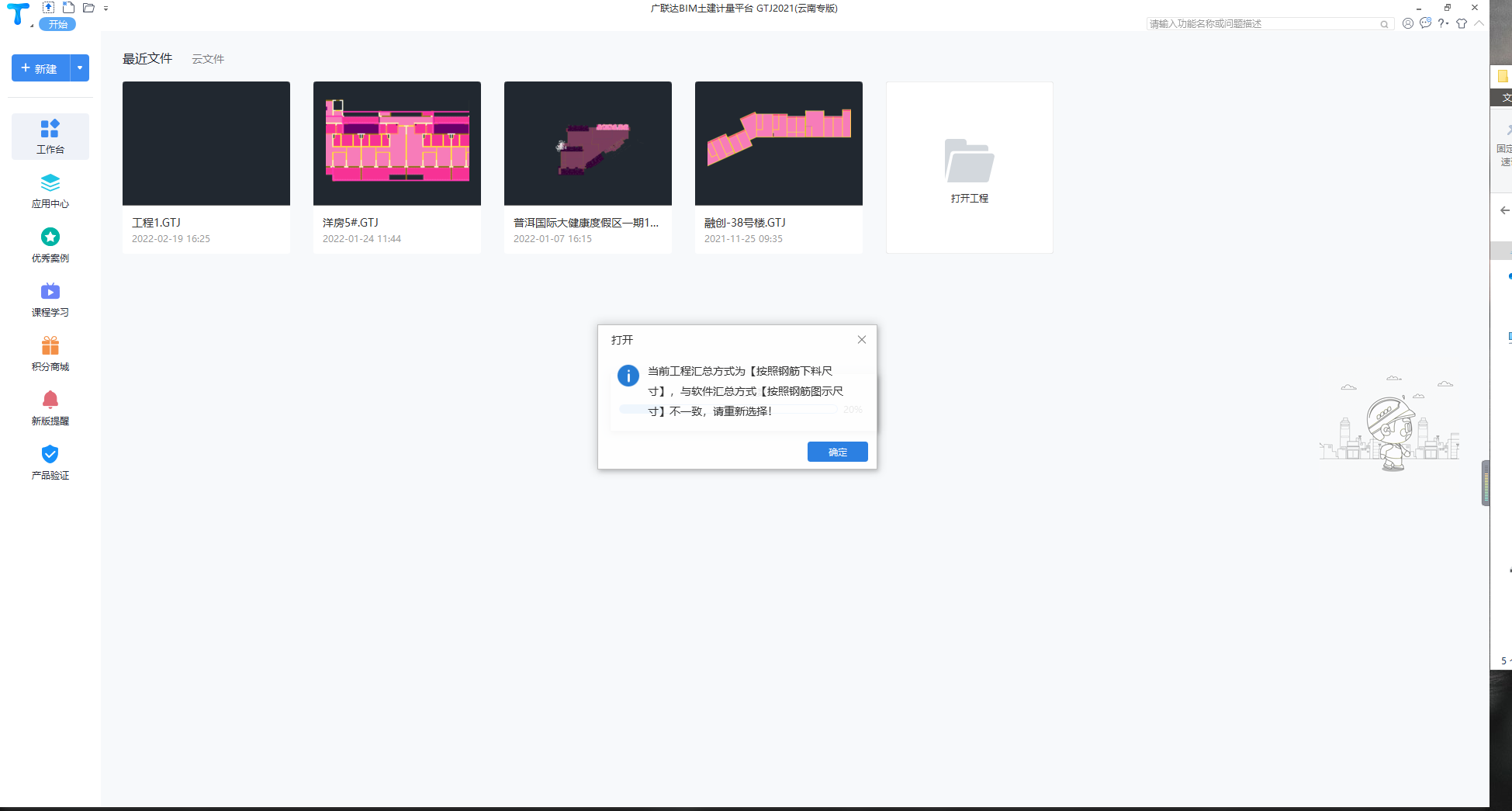The width and height of the screenshot is (1512, 811).
Task: Click the 确定 button in the dialog
Action: point(838,452)
